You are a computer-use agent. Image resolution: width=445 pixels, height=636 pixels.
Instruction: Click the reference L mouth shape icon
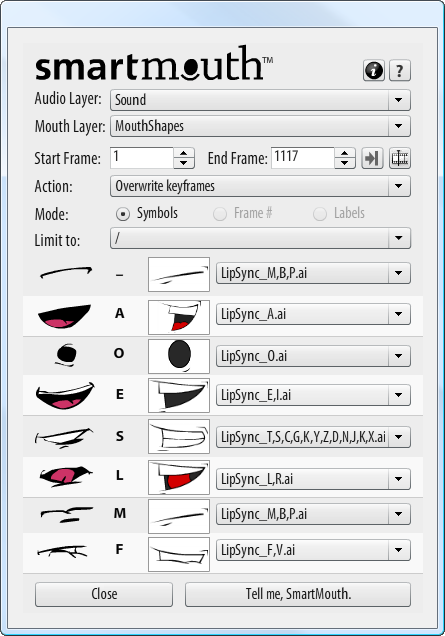pyautogui.click(x=66, y=476)
